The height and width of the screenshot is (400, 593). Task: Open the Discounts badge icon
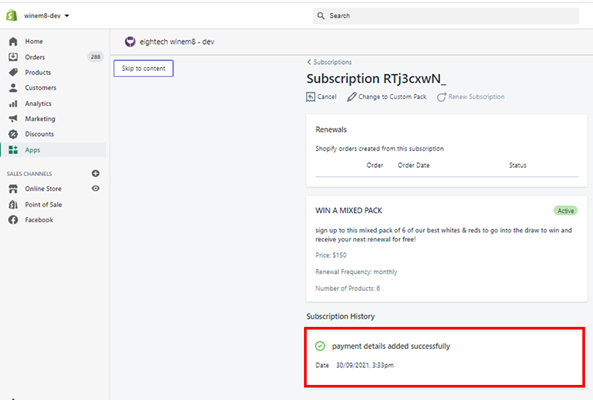click(13, 134)
